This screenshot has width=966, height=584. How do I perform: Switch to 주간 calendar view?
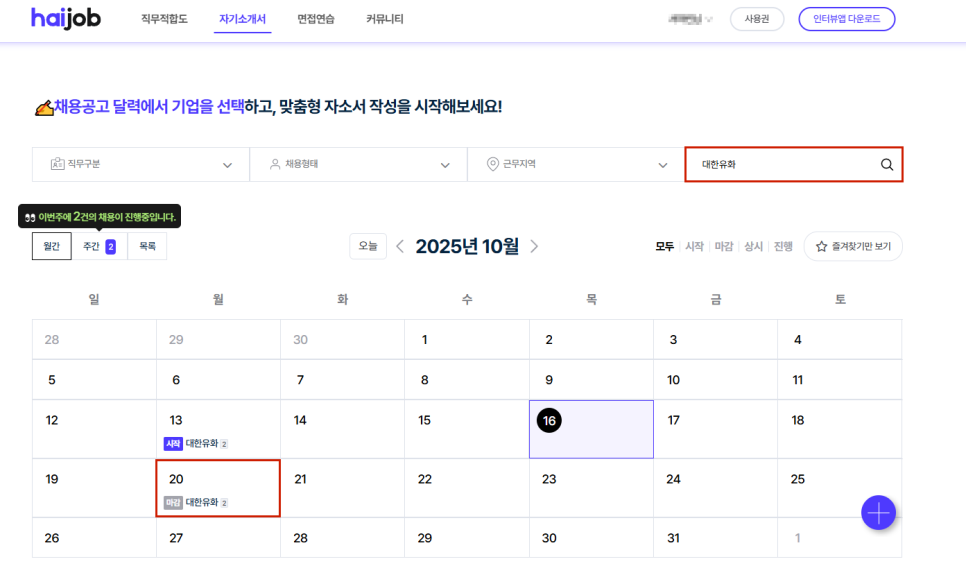coord(98,246)
